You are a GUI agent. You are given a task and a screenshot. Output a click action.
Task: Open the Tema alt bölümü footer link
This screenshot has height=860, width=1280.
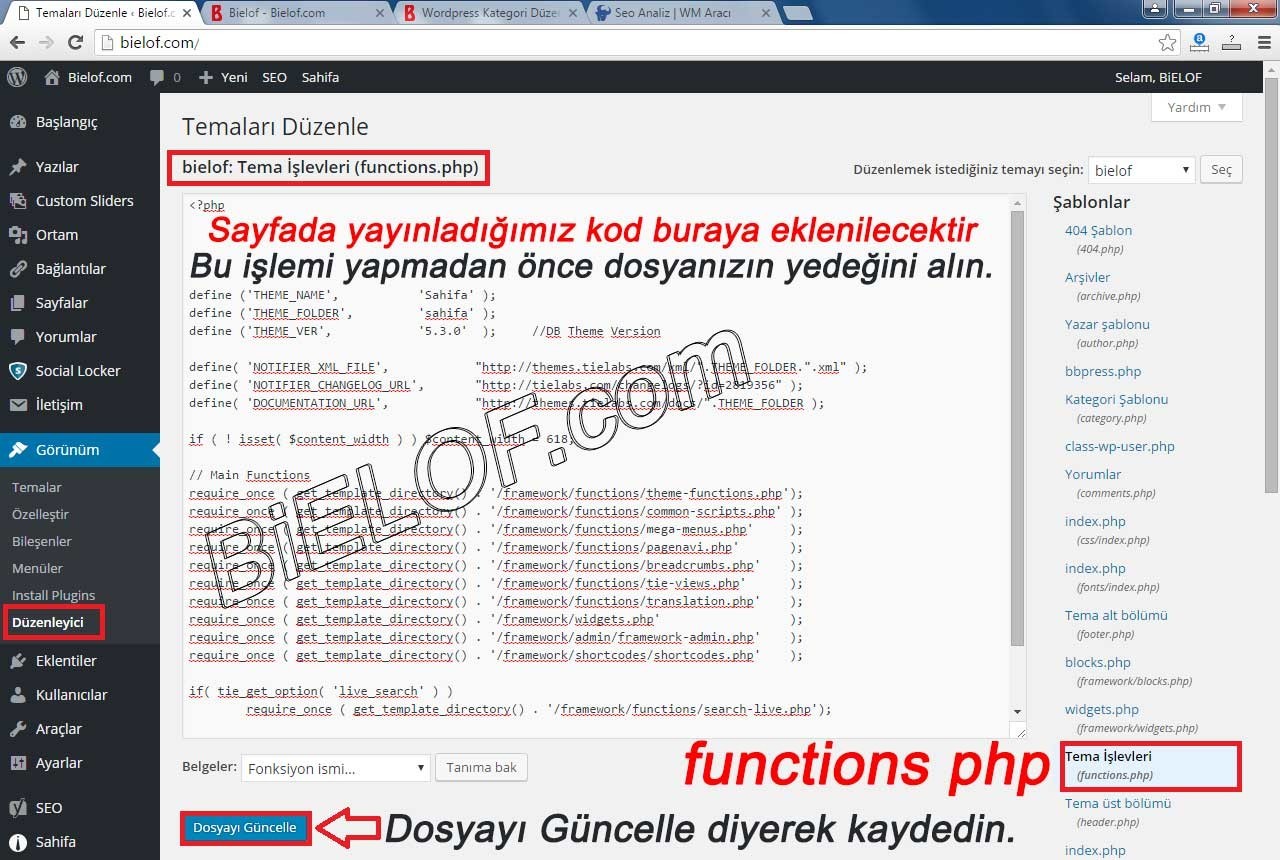click(x=1116, y=616)
